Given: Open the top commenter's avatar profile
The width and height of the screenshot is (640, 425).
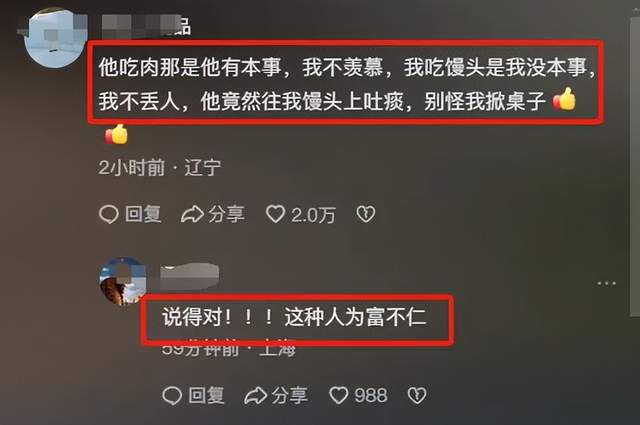Looking at the screenshot, I should (x=56, y=38).
